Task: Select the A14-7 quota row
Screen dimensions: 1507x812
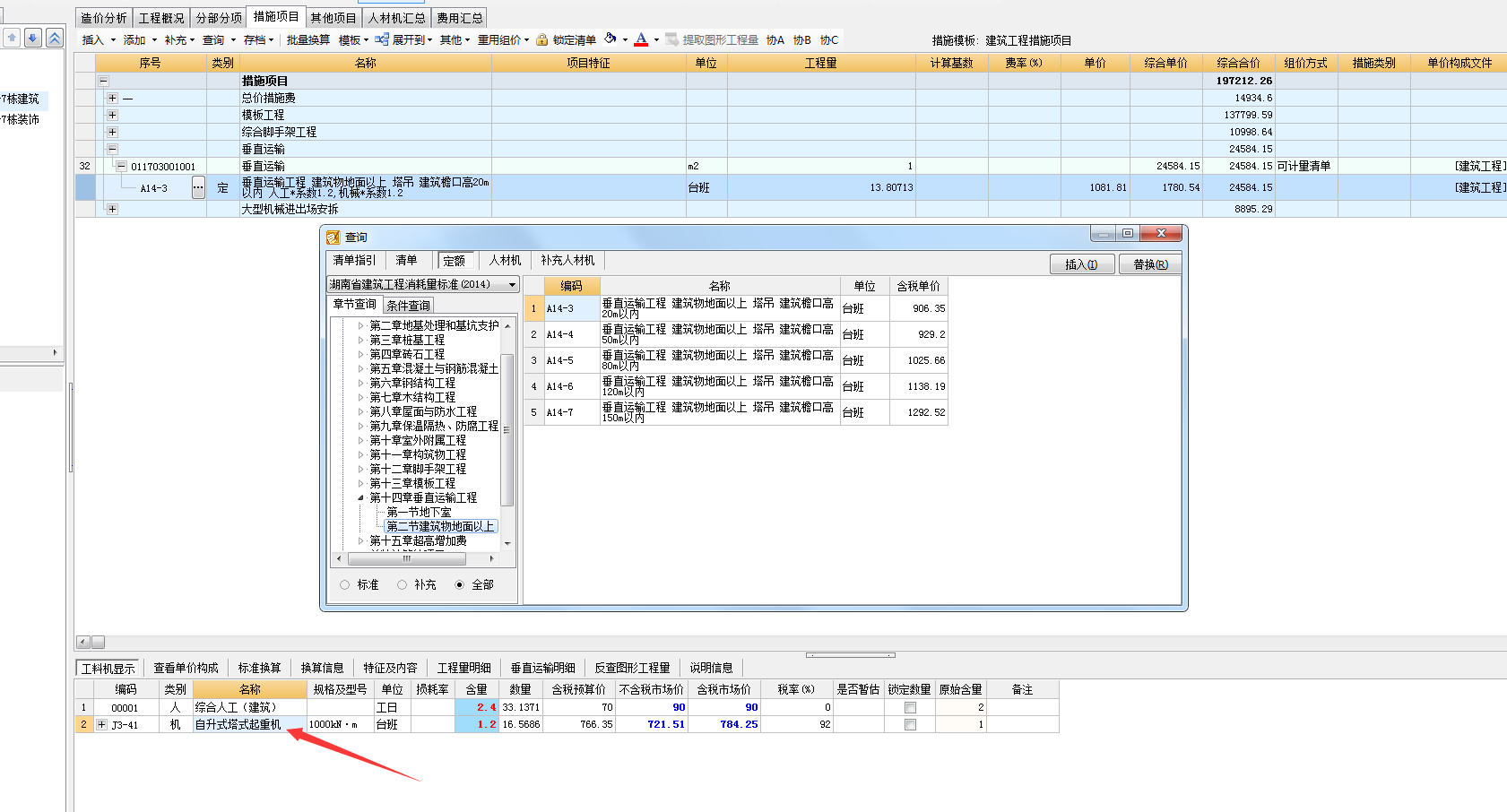Action: pyautogui.click(x=735, y=412)
